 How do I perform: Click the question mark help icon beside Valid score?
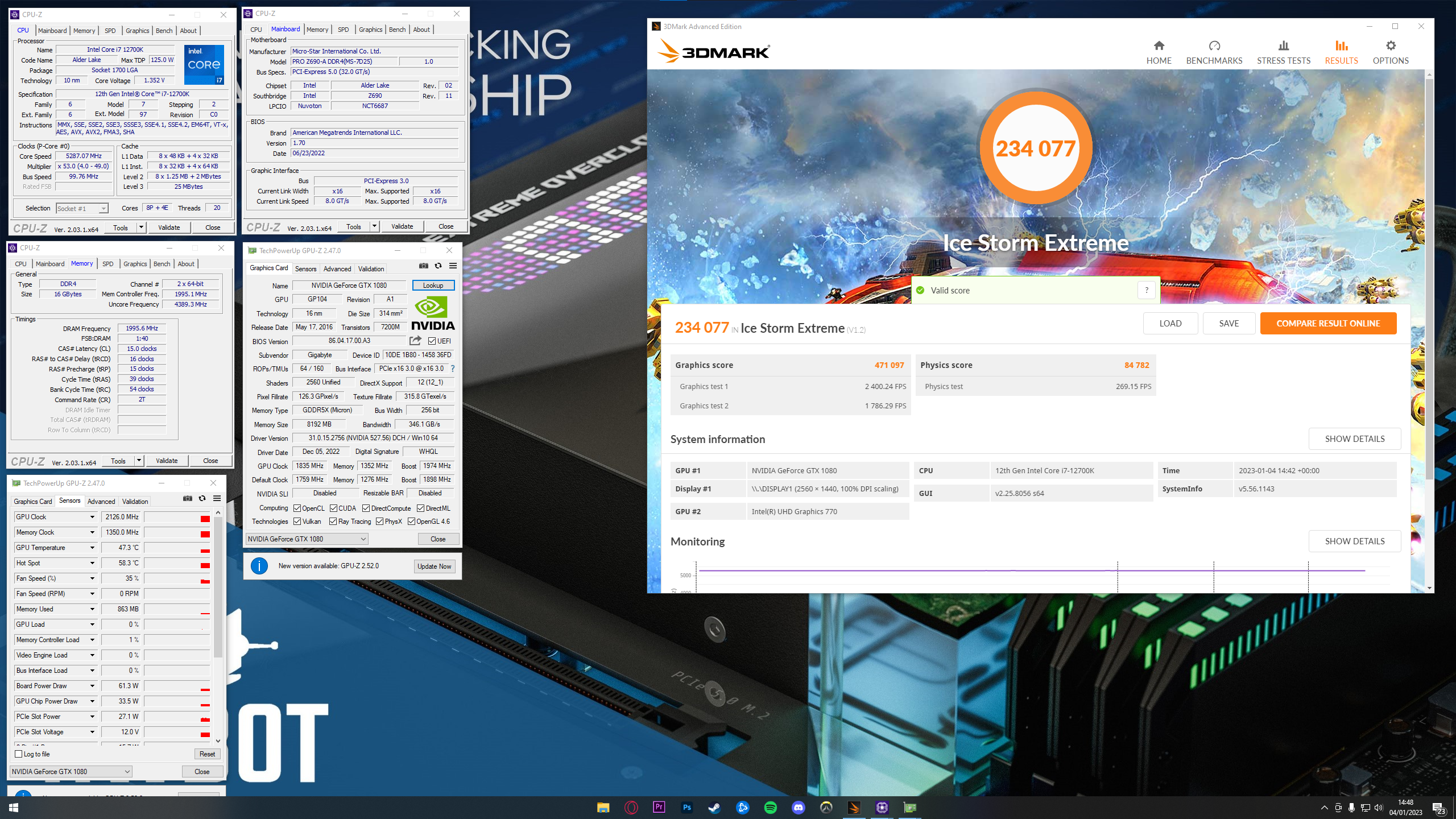(x=1147, y=290)
